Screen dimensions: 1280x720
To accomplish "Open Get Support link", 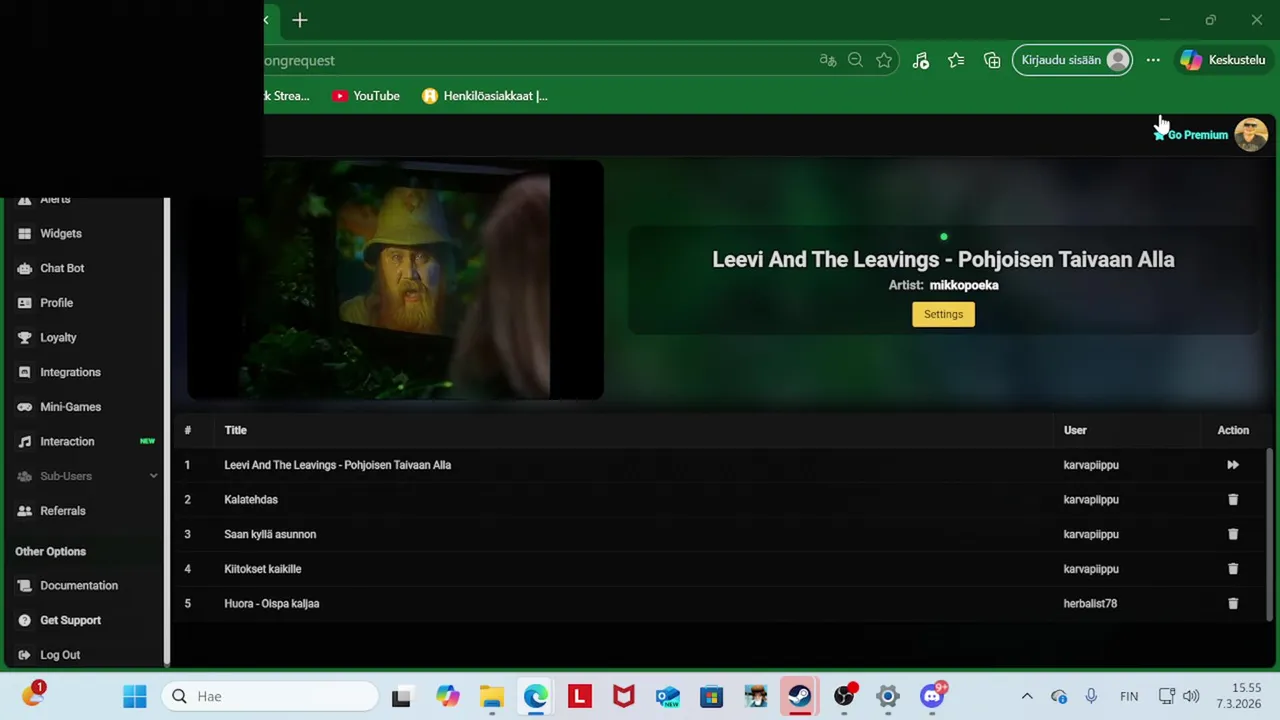I will coord(70,620).
